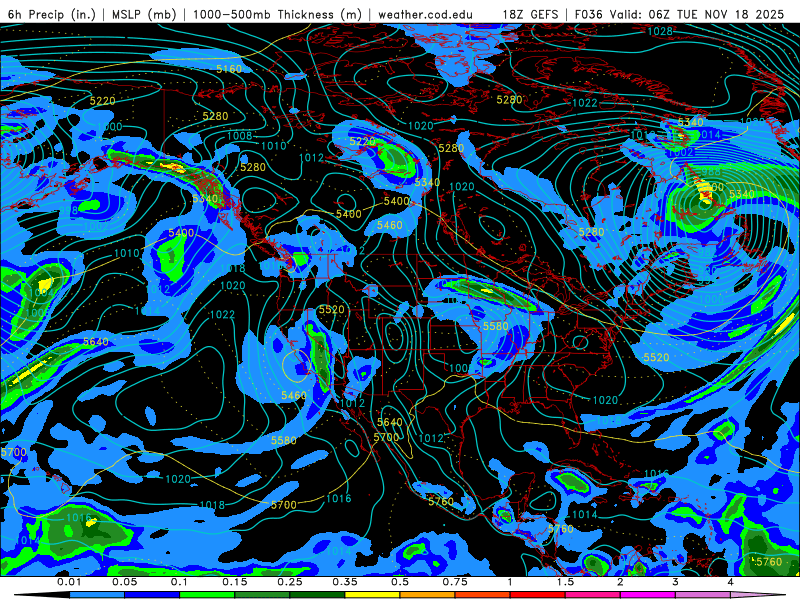Click the '1028' pressure contour label
The width and height of the screenshot is (800, 600).
[x=660, y=31]
